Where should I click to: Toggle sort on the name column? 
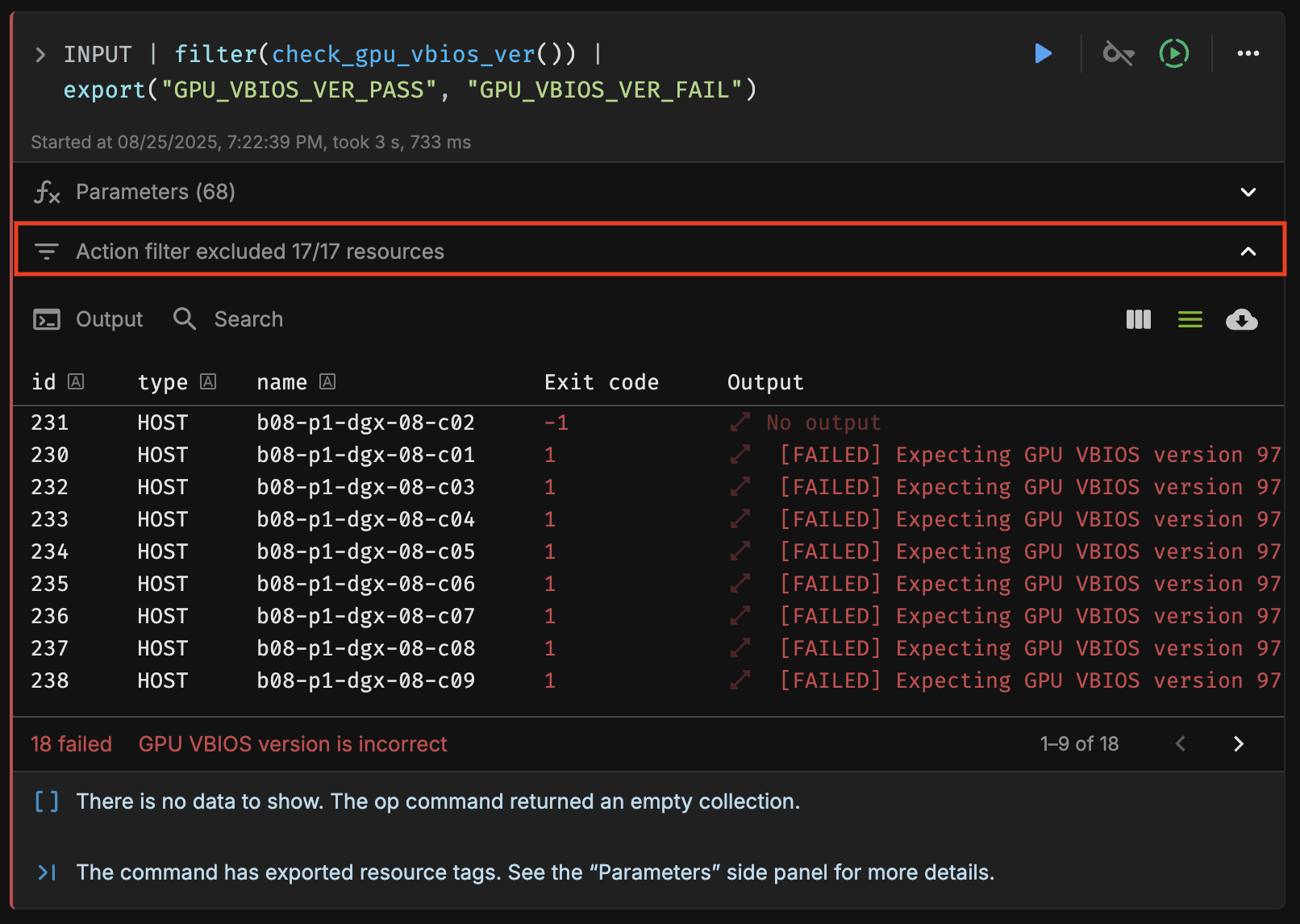tap(327, 381)
